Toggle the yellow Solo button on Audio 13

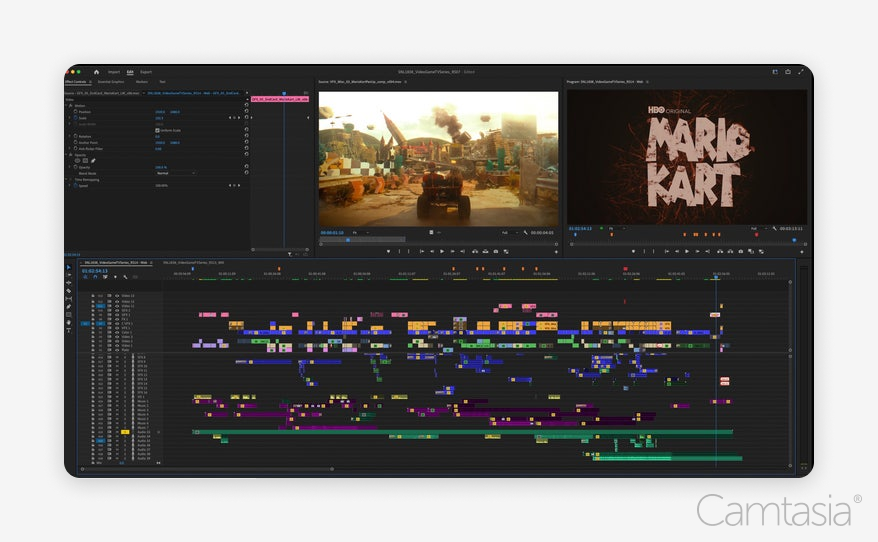pos(125,432)
